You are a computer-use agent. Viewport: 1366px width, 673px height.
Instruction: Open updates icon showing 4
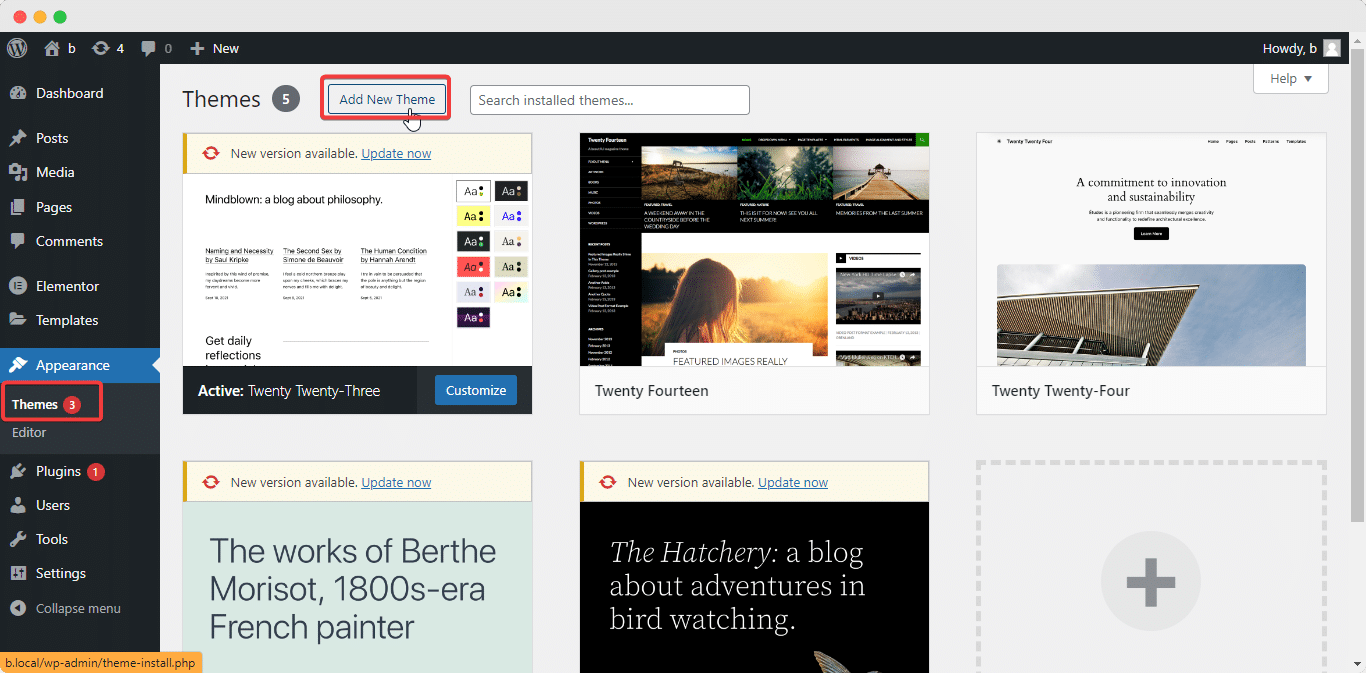coord(108,48)
